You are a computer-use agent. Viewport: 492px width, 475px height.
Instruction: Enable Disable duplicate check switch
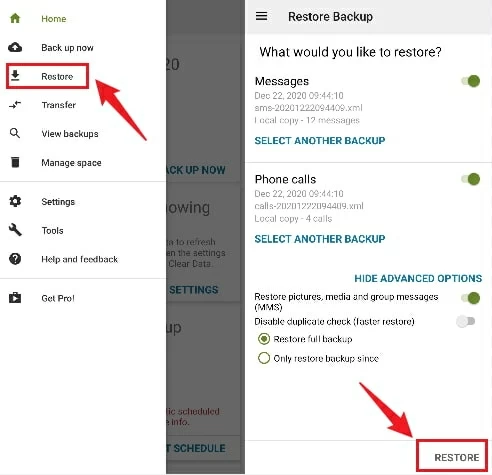pyautogui.click(x=466, y=321)
